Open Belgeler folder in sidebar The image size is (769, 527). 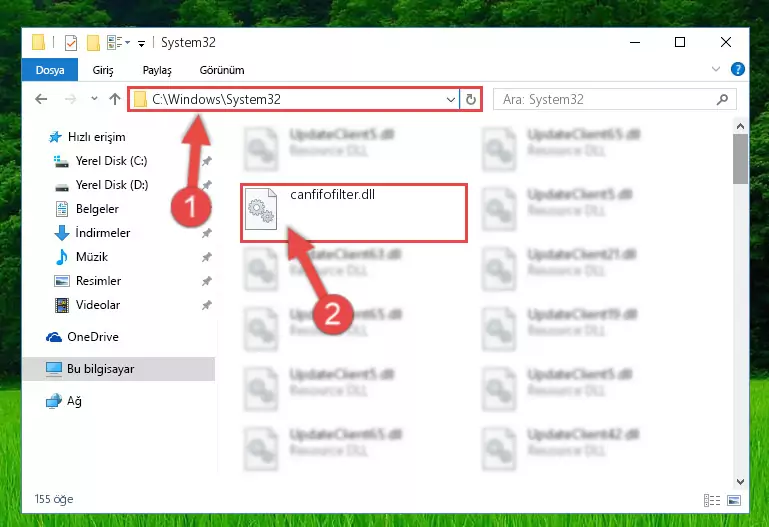(x=97, y=209)
